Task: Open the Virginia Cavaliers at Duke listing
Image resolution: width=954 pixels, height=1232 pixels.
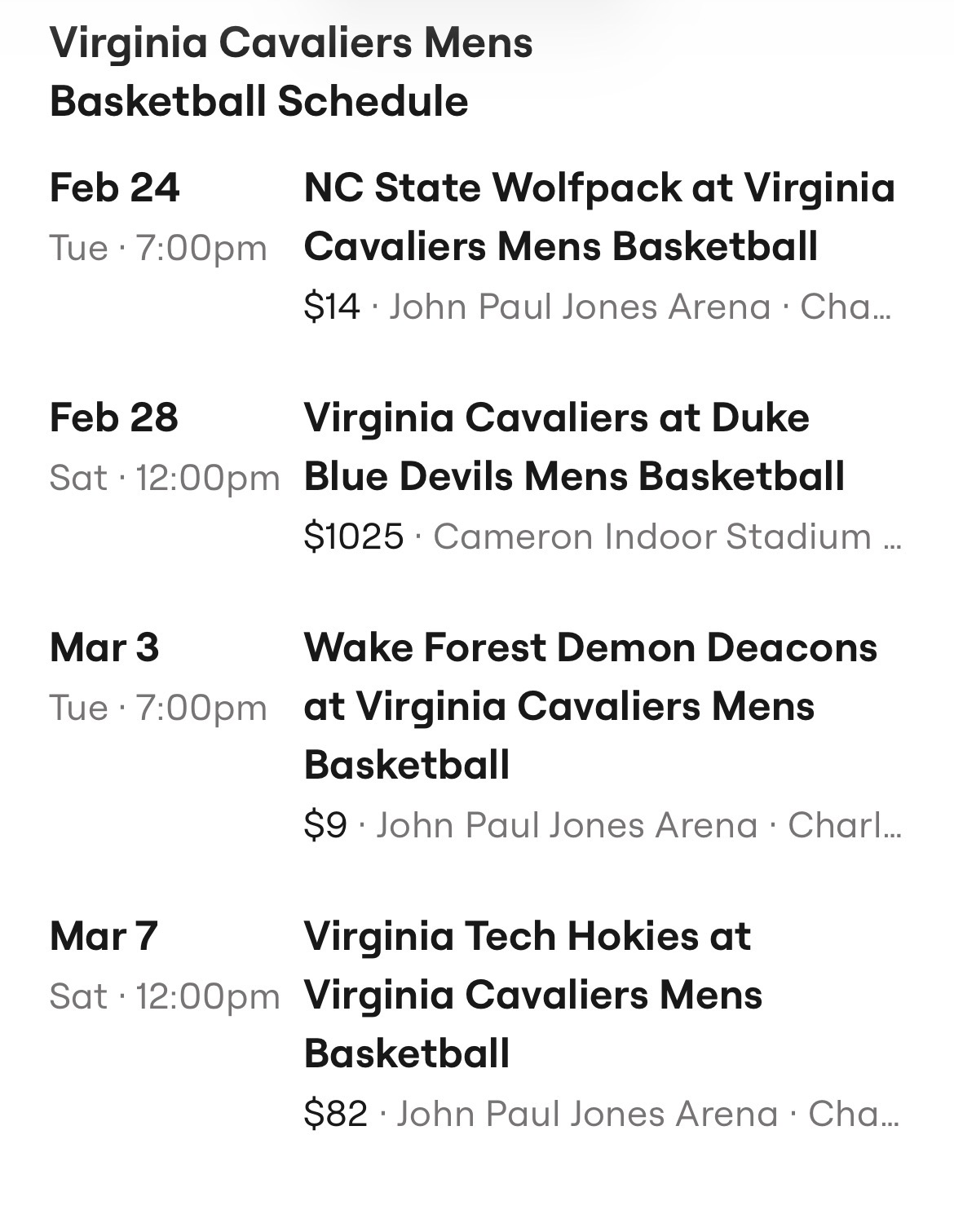Action: (x=574, y=447)
